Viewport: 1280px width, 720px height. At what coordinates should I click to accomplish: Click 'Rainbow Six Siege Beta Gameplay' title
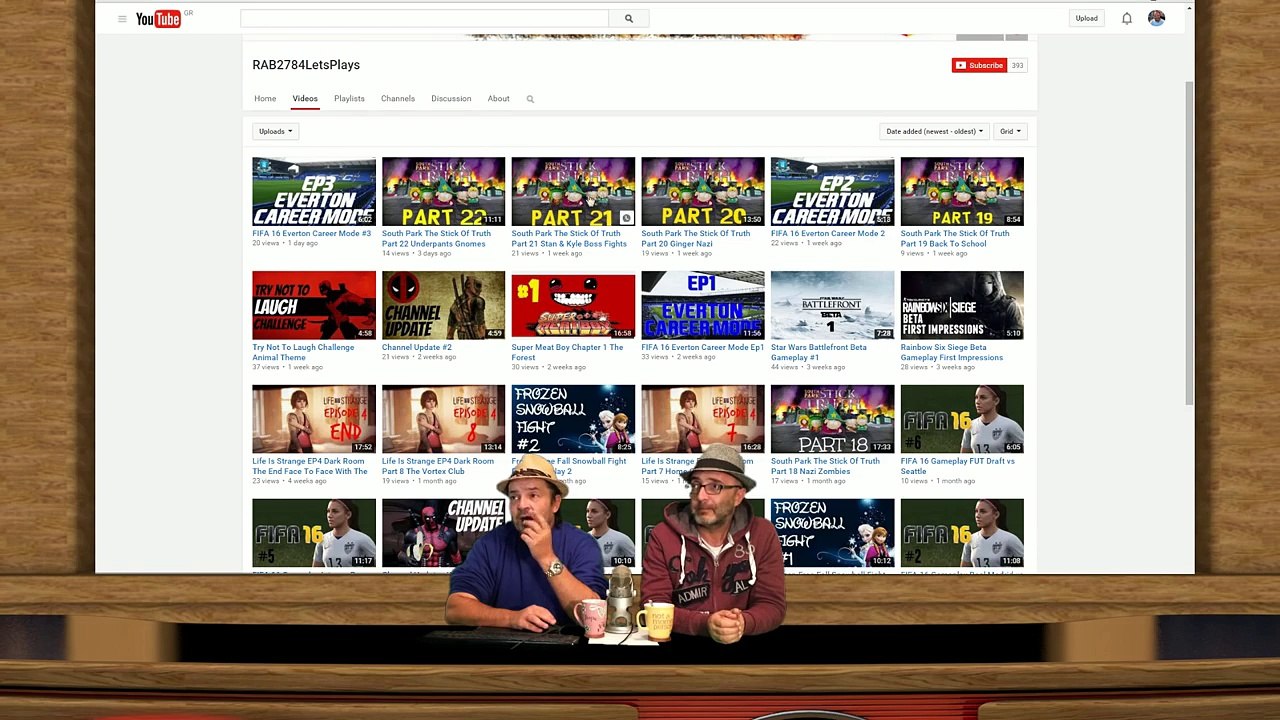tap(951, 353)
